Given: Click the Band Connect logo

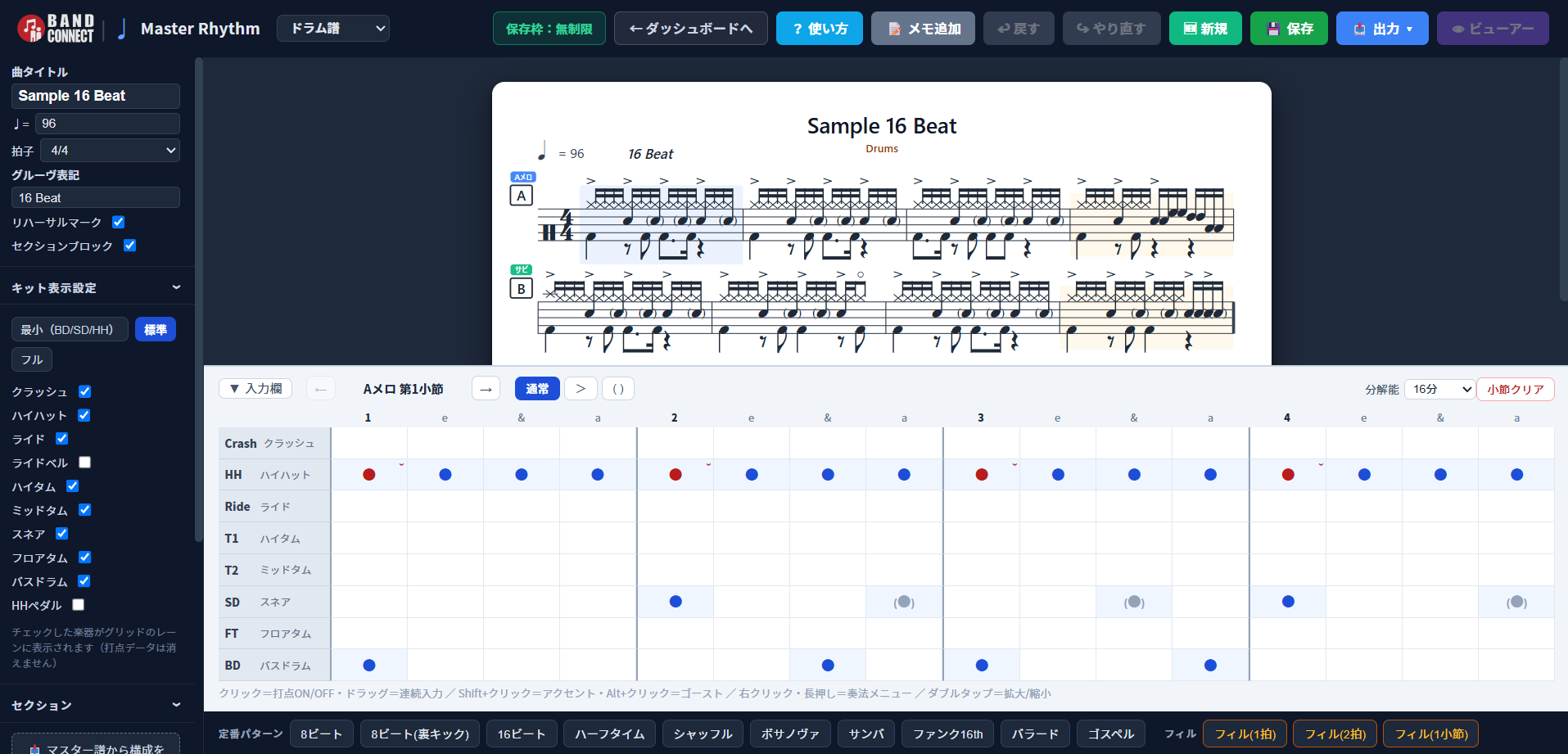Looking at the screenshot, I should pyautogui.click(x=56, y=29).
